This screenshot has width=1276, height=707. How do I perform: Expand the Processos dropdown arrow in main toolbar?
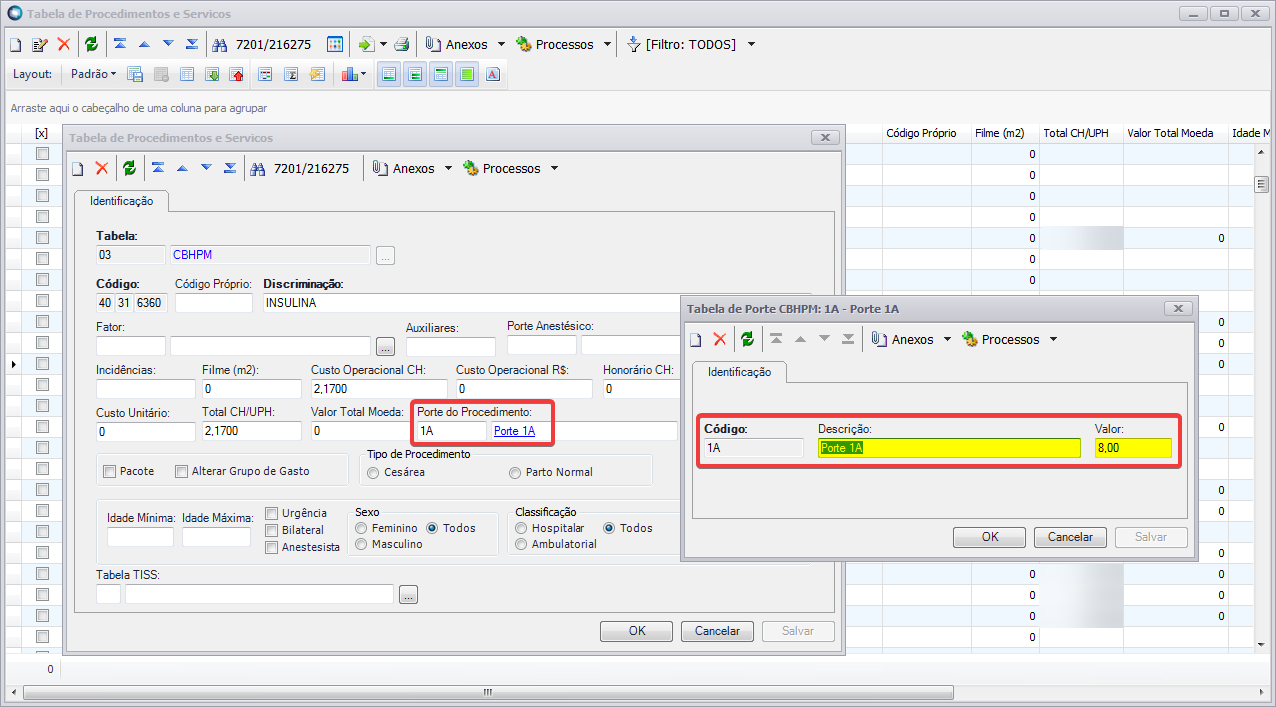click(x=607, y=45)
